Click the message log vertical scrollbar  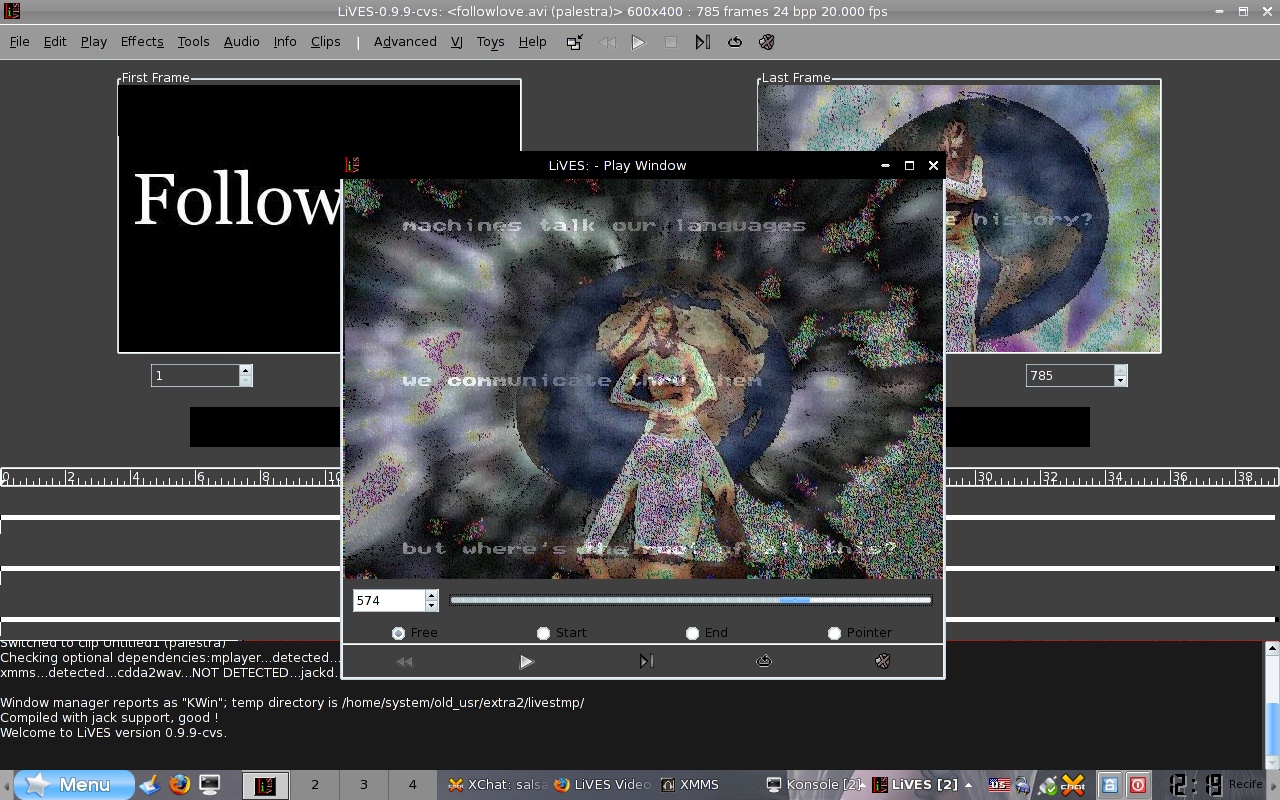pos(1272,703)
